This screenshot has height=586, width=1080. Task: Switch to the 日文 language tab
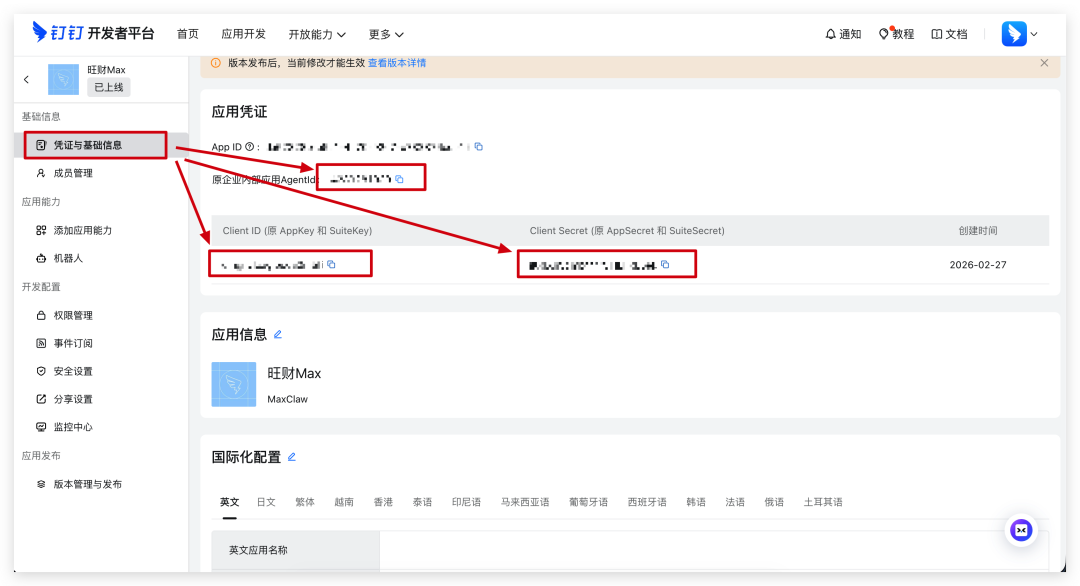[x=266, y=502]
